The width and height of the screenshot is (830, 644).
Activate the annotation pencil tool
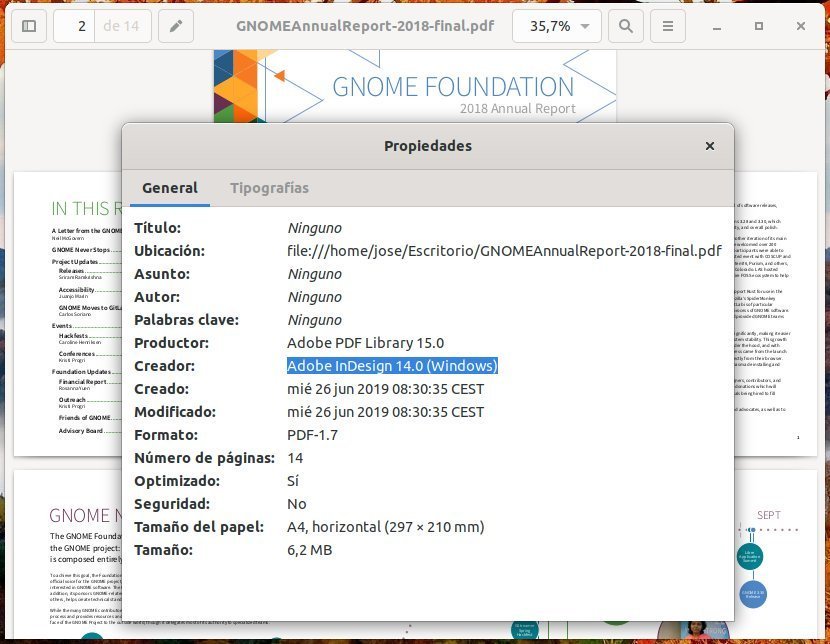pos(176,26)
